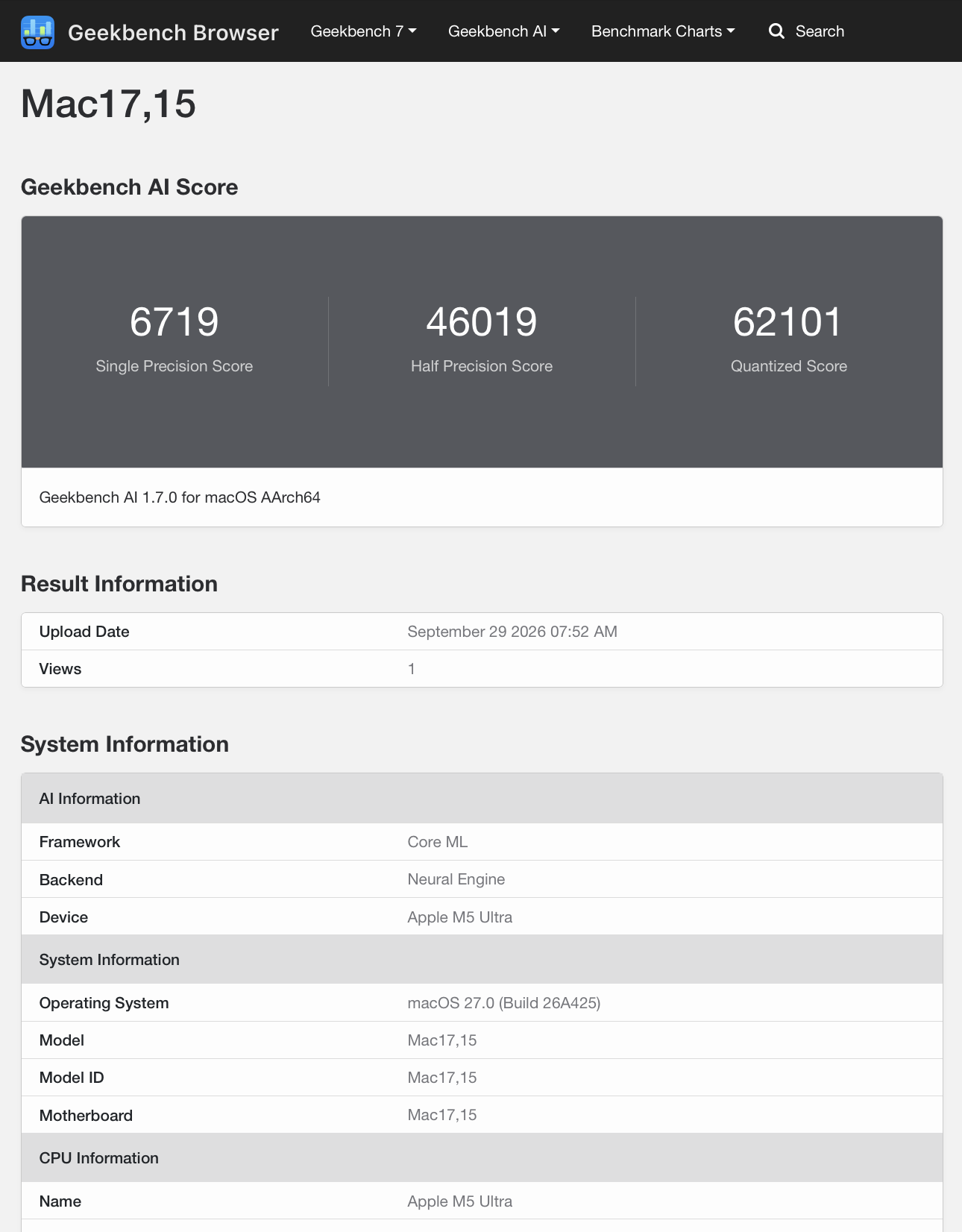Image resolution: width=962 pixels, height=1232 pixels.
Task: Click the Upload Date row label
Action: (84, 632)
